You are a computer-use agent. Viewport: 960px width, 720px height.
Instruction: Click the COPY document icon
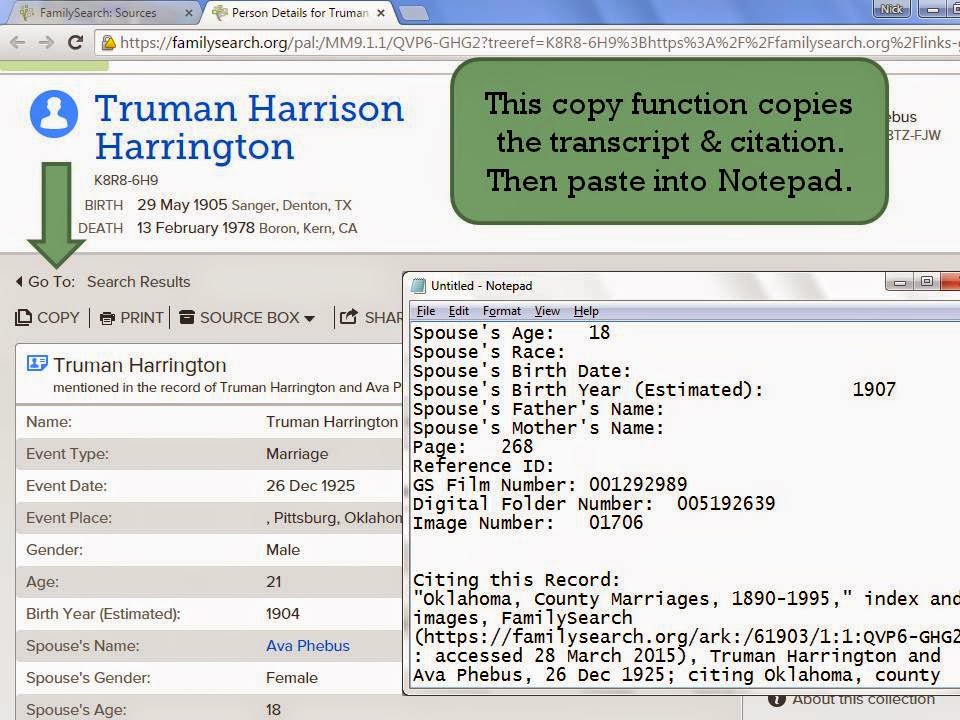pos(23,317)
